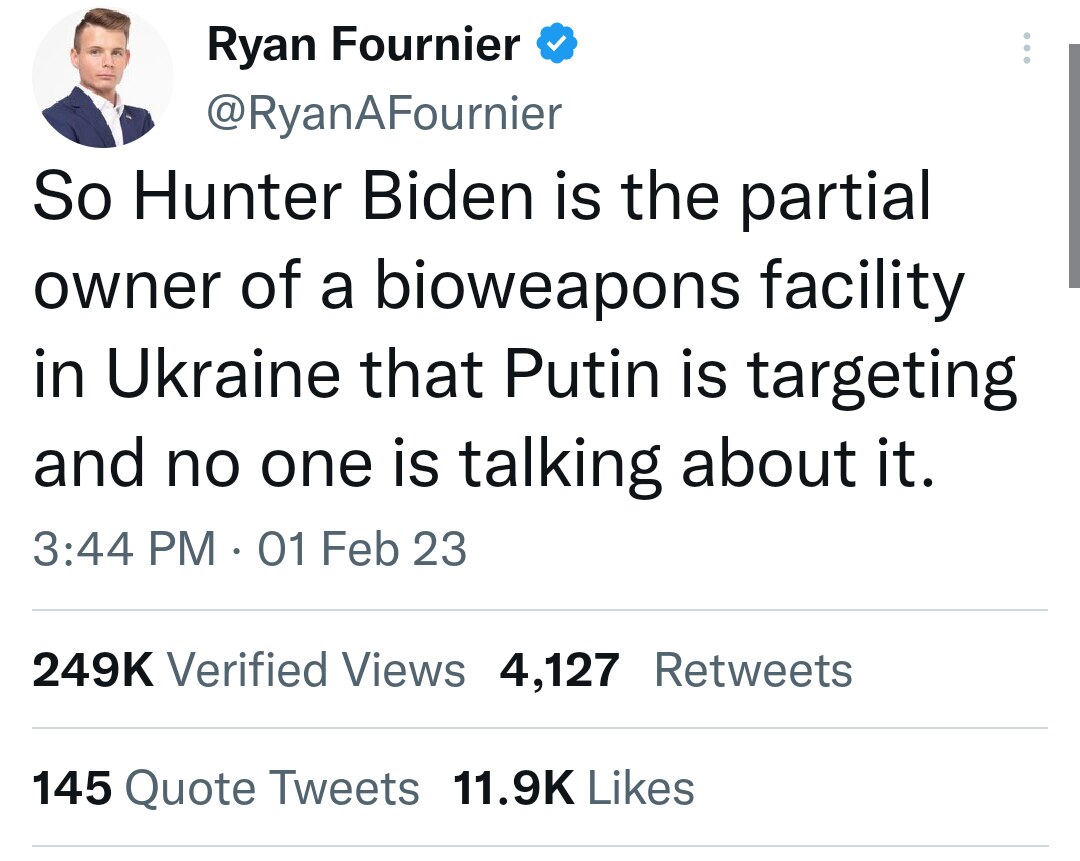Viewport: 1080px width, 861px height.
Task: Click the Ryan Fournier display name
Action: click(x=364, y=45)
